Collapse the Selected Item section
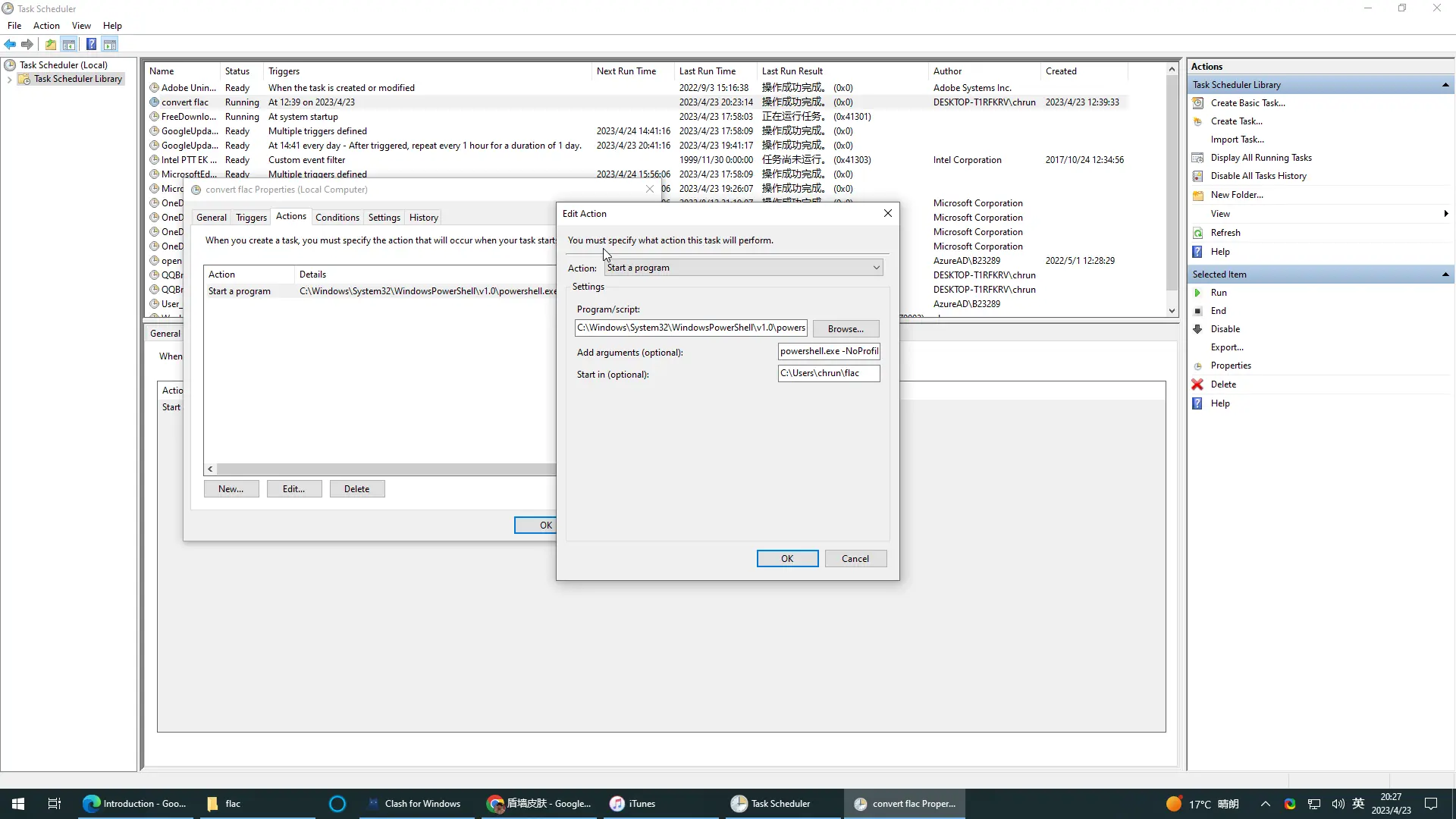The image size is (1456, 819). coord(1445,274)
